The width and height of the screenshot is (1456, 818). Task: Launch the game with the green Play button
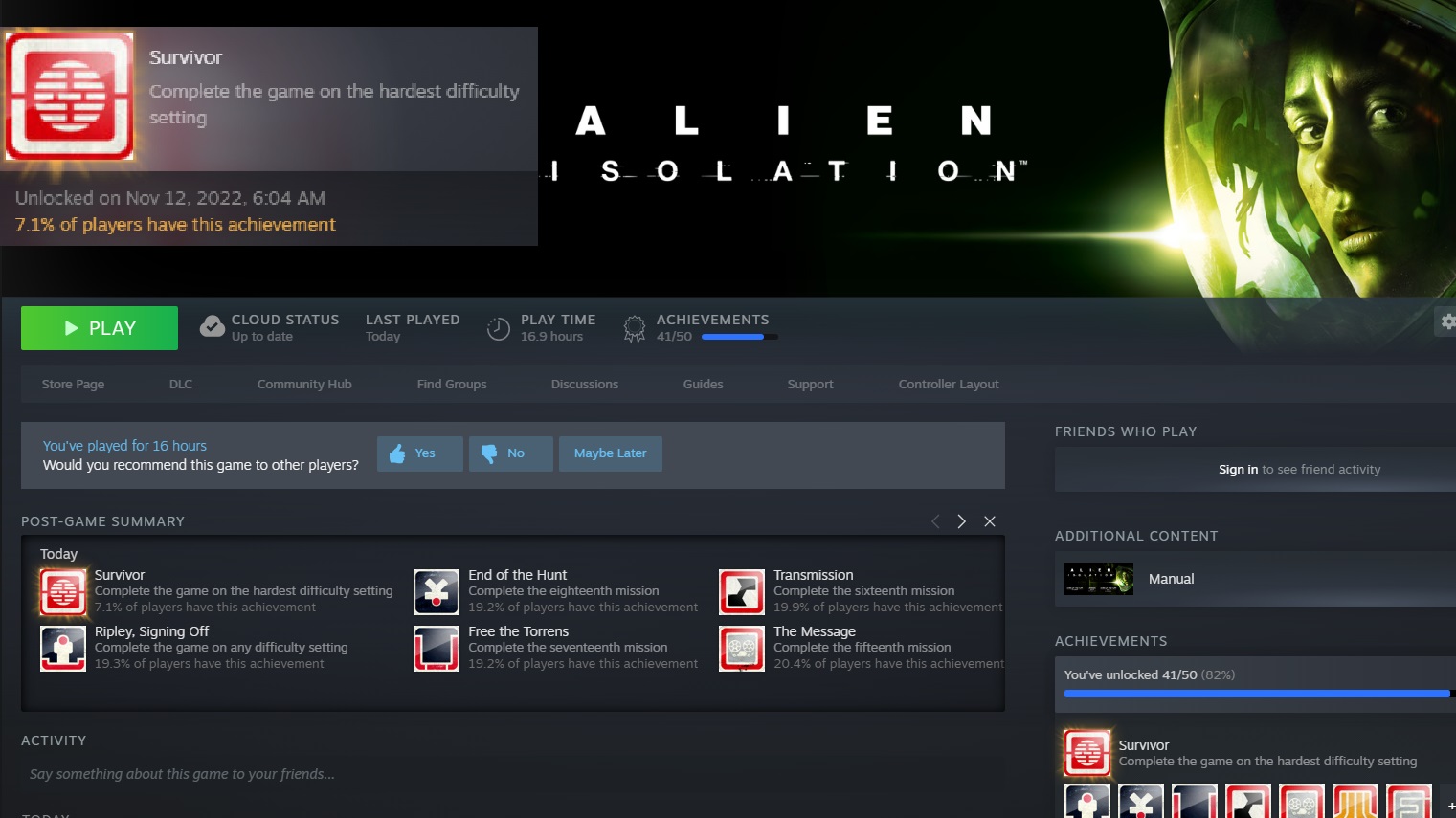coord(100,328)
